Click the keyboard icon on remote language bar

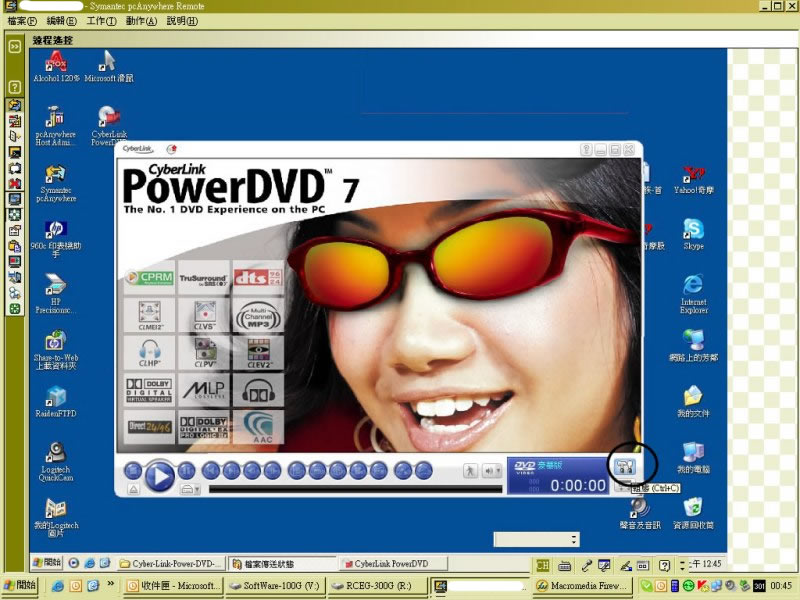564,566
